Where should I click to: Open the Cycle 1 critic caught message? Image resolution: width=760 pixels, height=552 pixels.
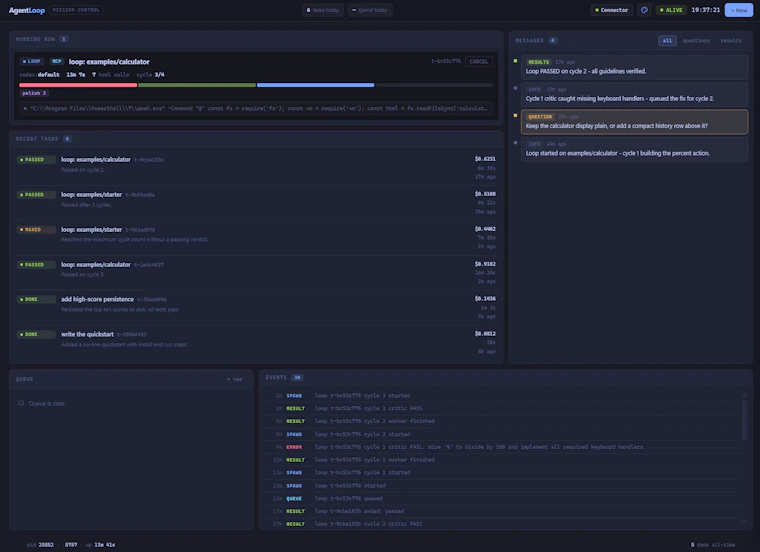634,94
